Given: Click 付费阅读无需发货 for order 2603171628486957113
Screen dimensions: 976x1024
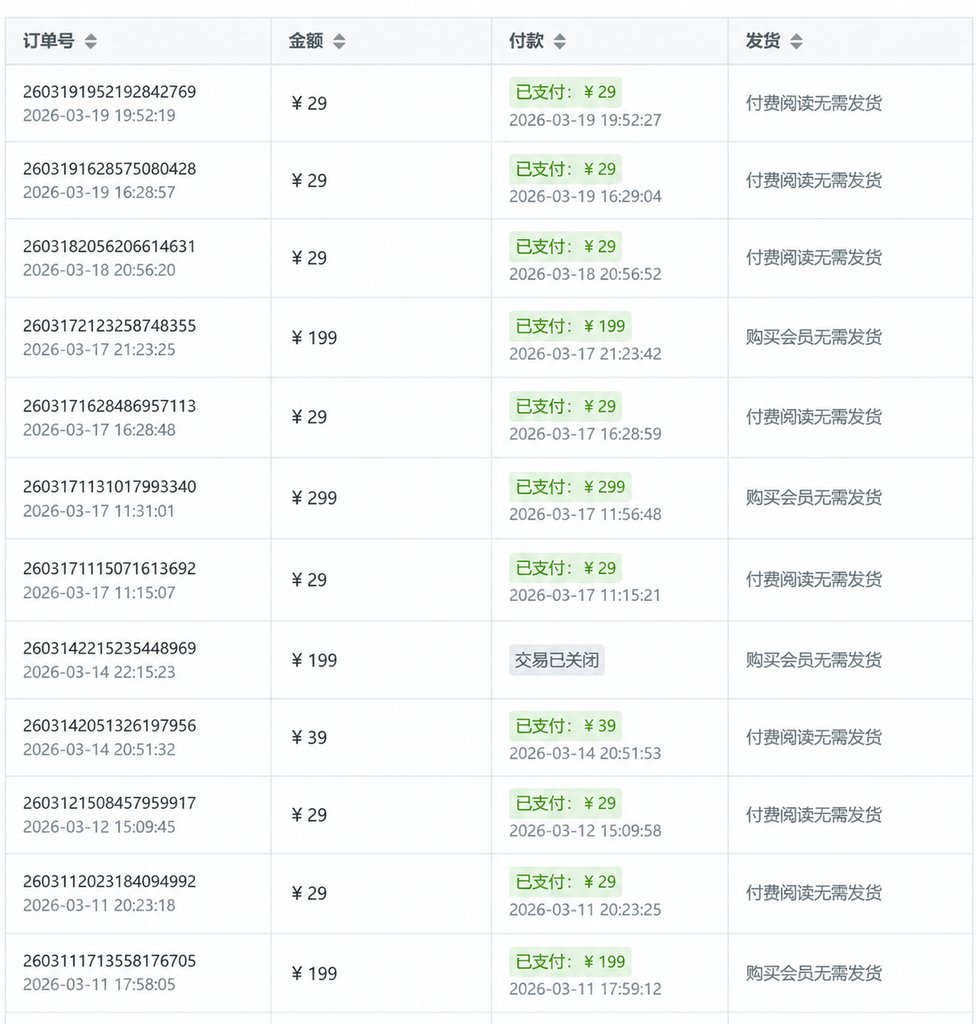Looking at the screenshot, I should 814,417.
